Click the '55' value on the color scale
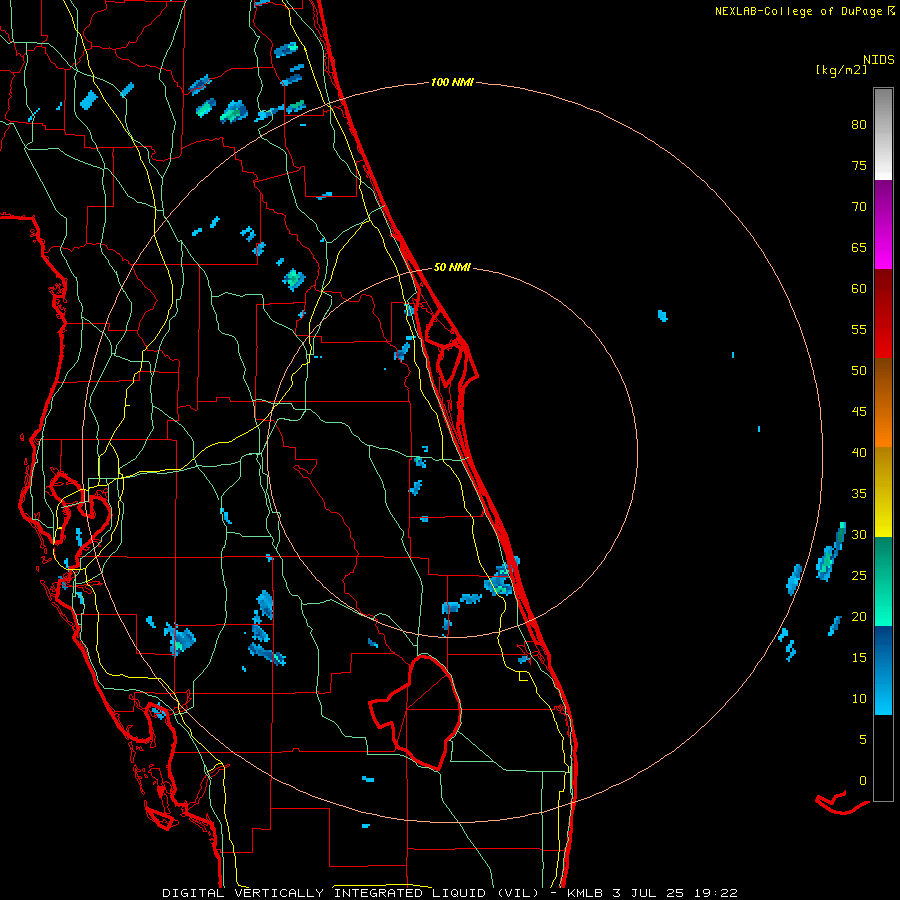The image size is (900, 900). [x=859, y=330]
